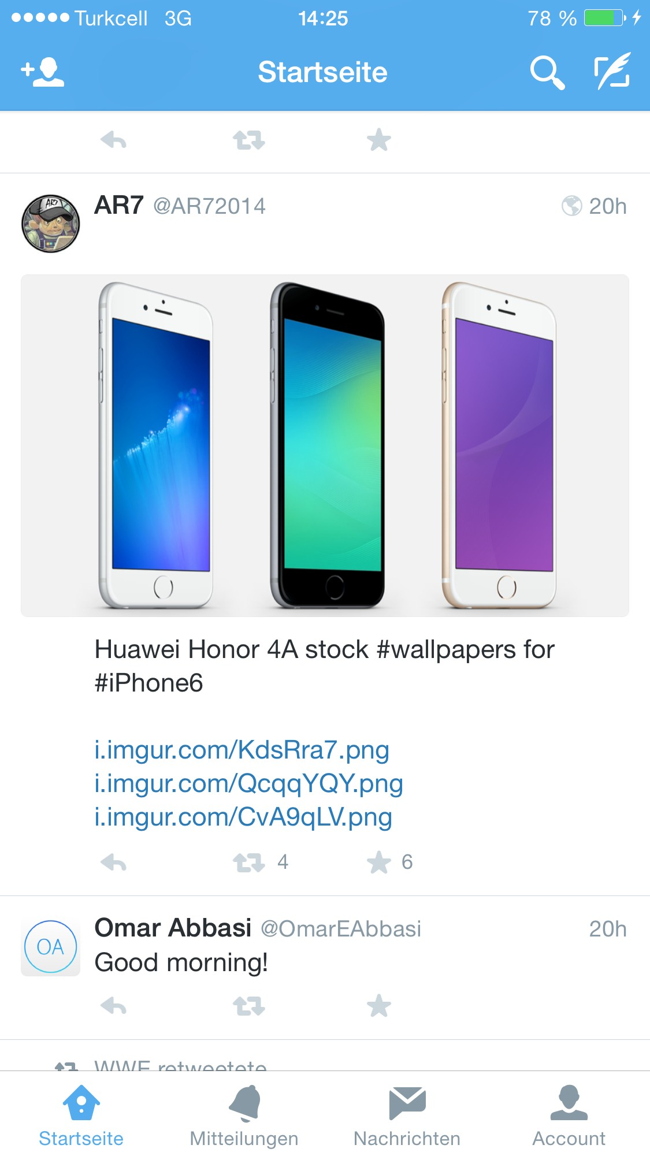The image size is (650, 1156).
Task: Favorite AR7's tweet with star icon
Action: point(378,862)
